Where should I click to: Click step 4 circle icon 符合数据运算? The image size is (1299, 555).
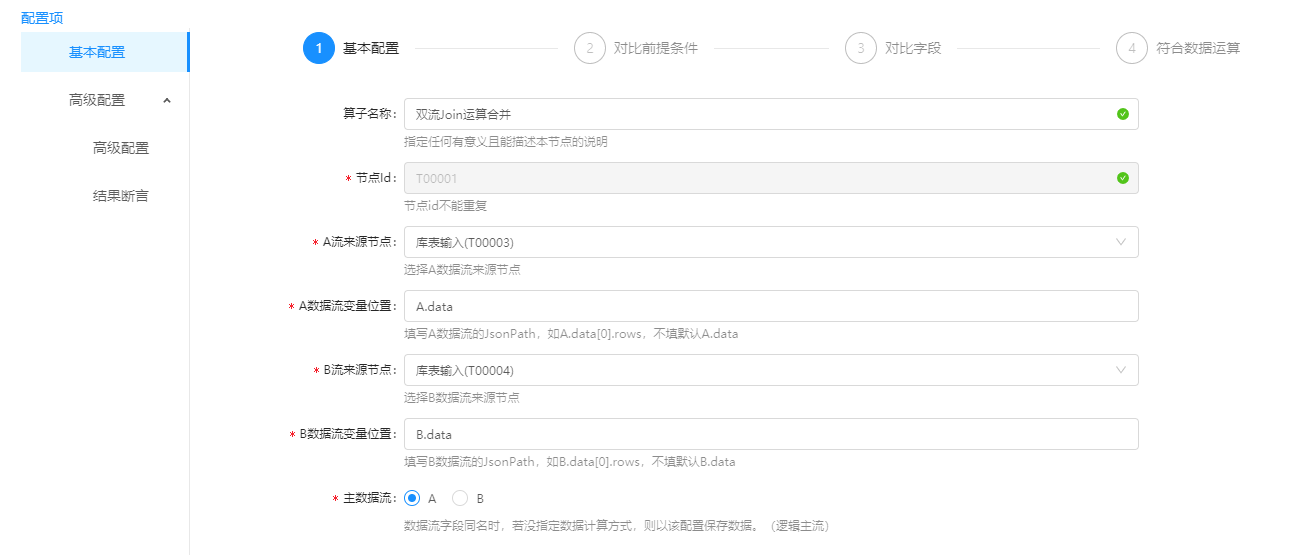click(x=1131, y=48)
